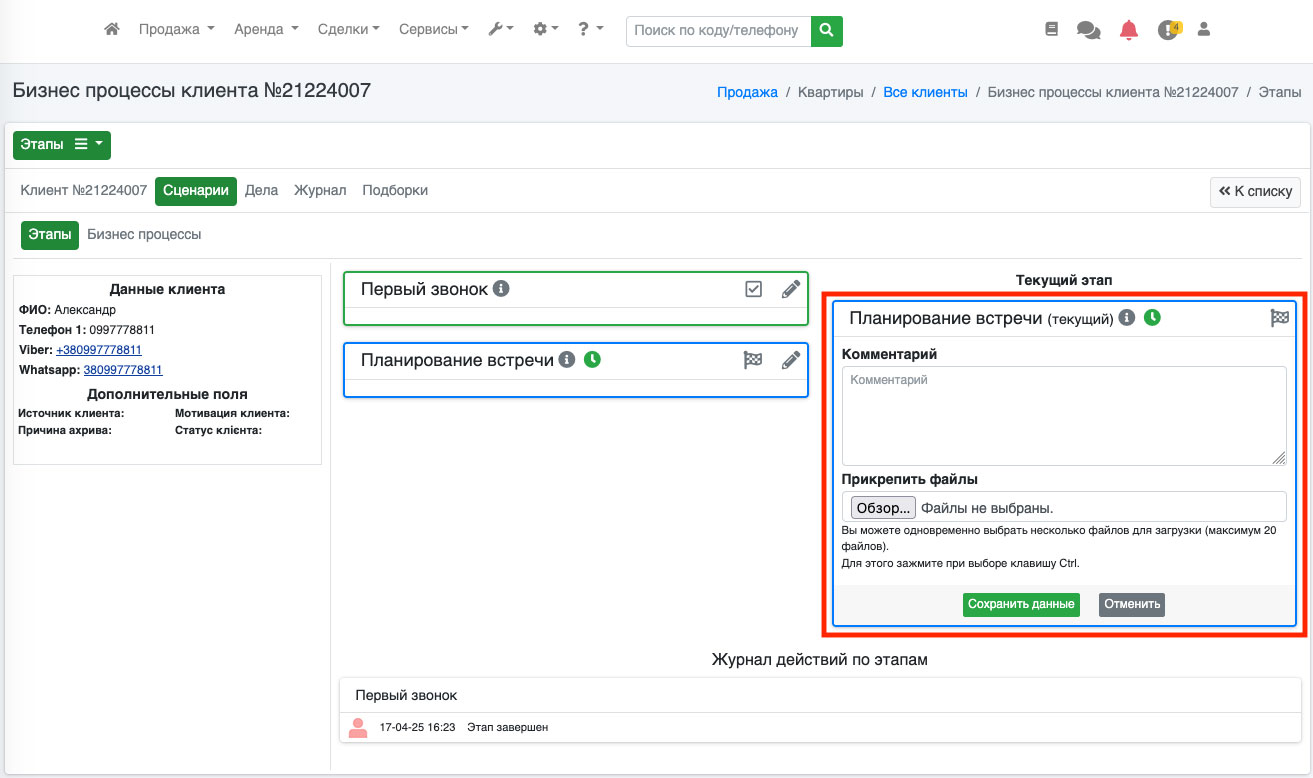Select the Бизнес процессы tab
The height and width of the screenshot is (778, 1313).
144,234
